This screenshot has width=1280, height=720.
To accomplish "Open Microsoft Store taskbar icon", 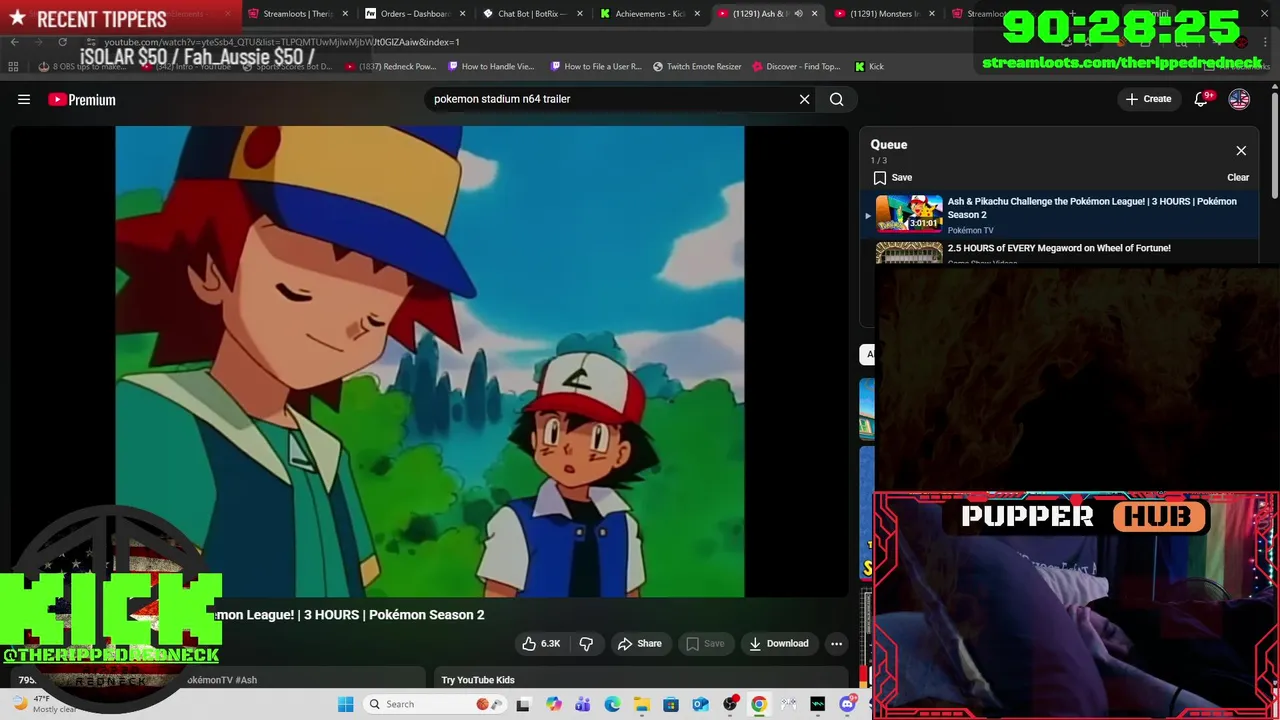I will [671, 704].
